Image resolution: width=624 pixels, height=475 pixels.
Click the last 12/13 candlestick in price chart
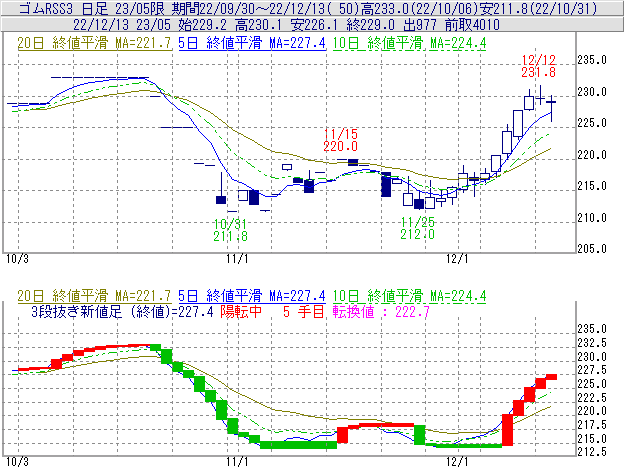tap(551, 108)
